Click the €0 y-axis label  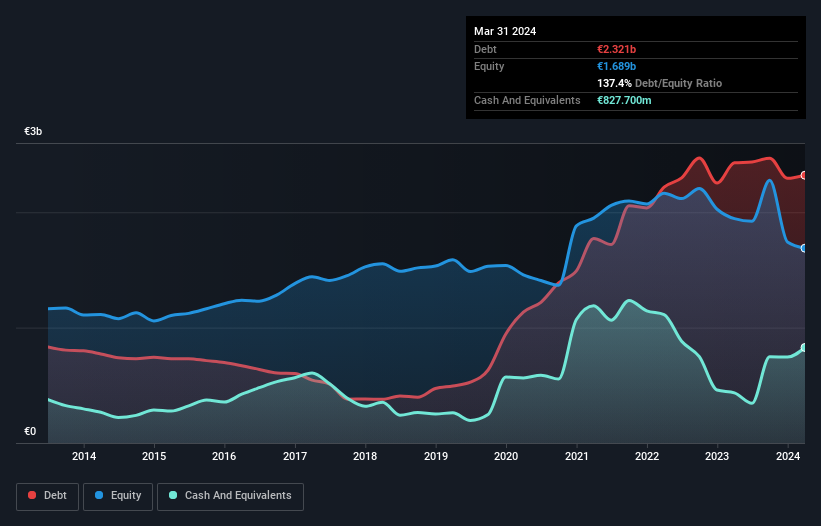coord(30,431)
